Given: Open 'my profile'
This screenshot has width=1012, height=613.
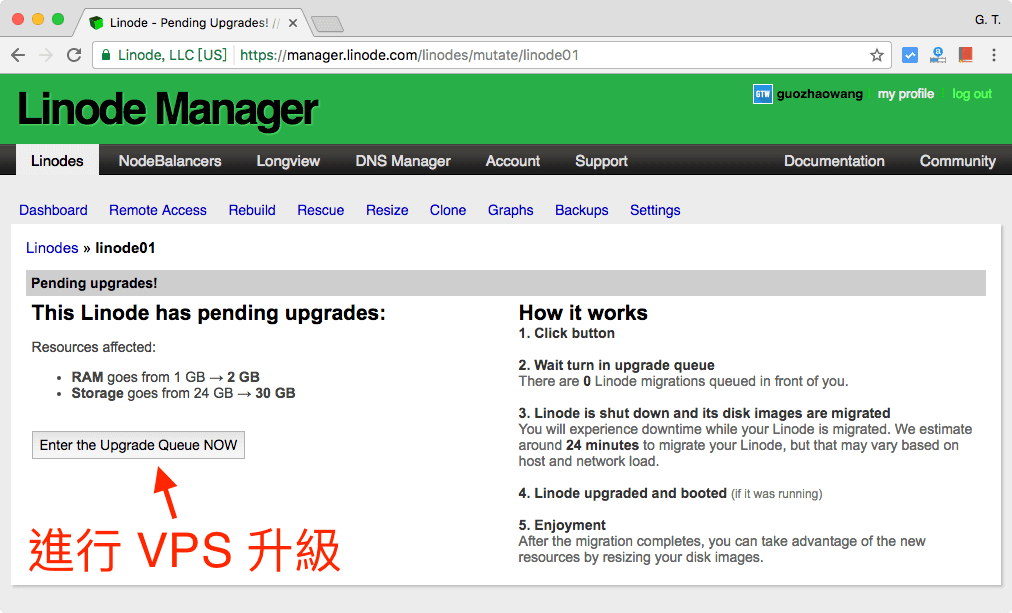Looking at the screenshot, I should tap(906, 93).
